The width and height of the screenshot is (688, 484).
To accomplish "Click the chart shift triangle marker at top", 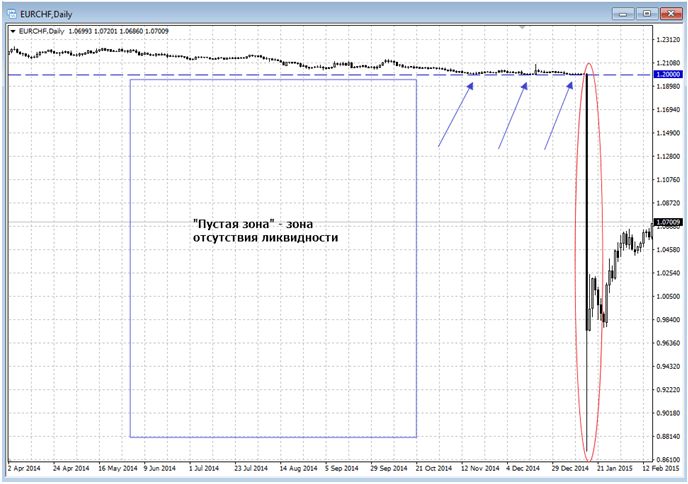I will (521, 27).
